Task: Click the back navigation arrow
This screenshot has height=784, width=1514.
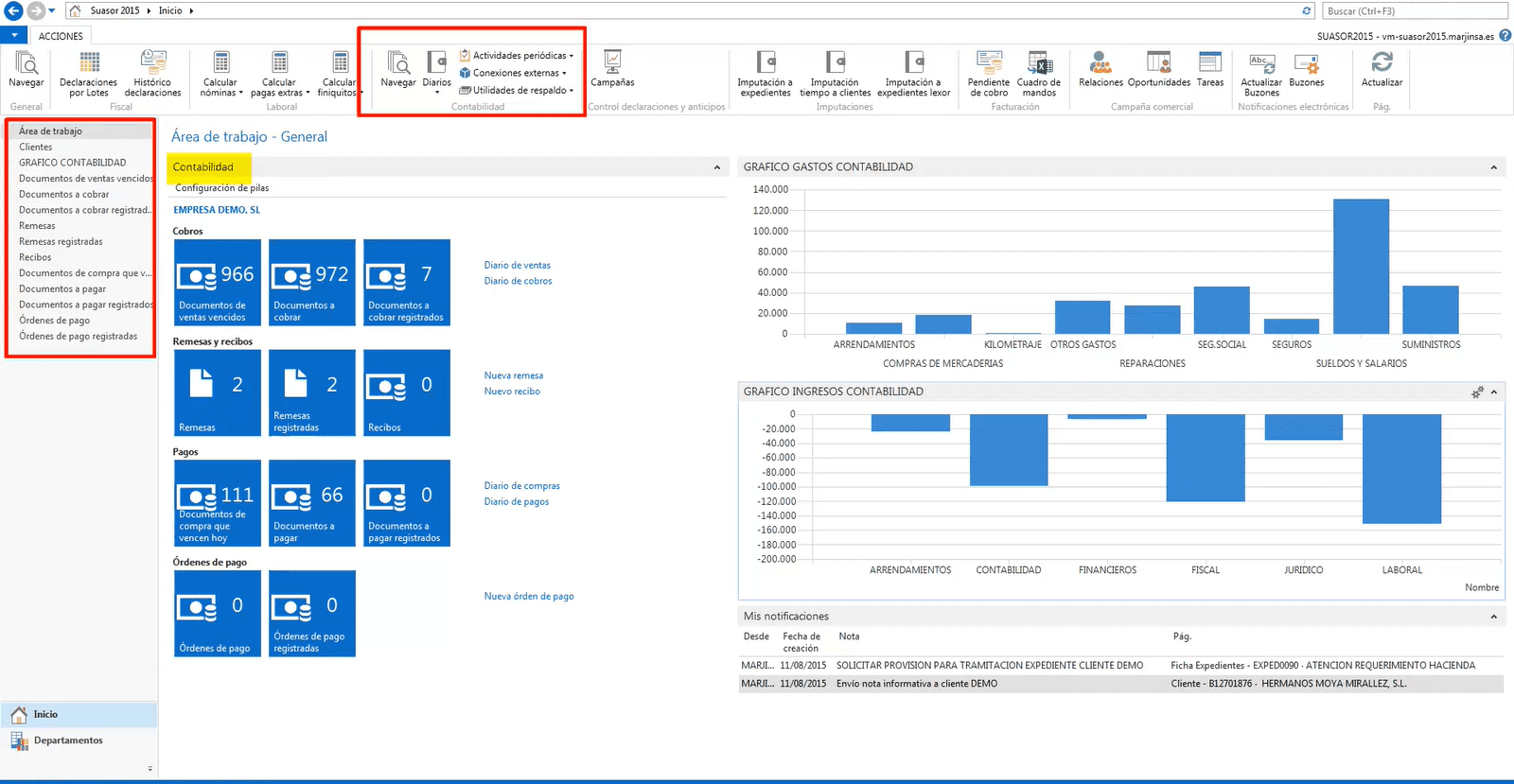Action: (13, 10)
